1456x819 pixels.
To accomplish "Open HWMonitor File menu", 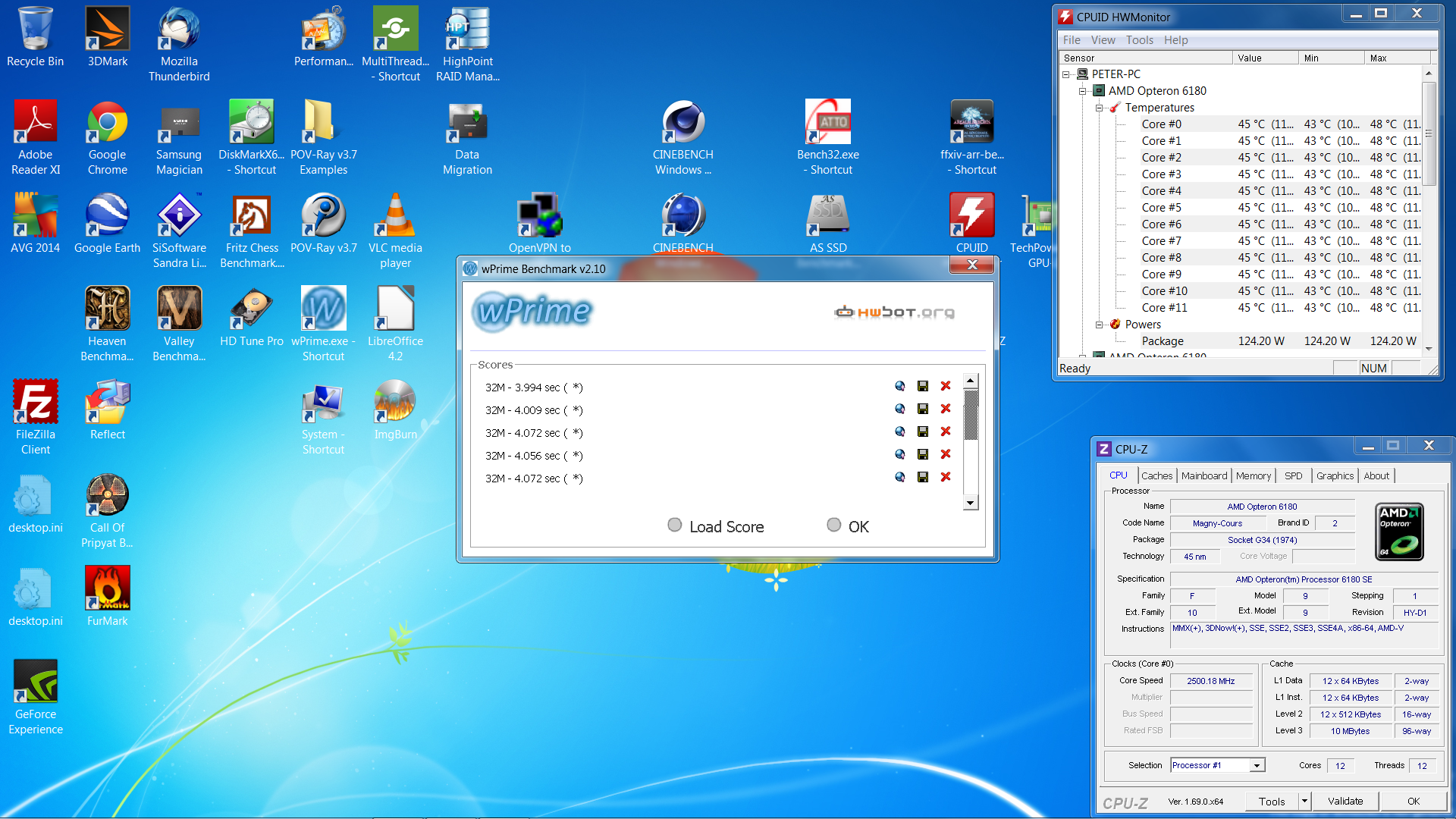I will pos(1072,40).
